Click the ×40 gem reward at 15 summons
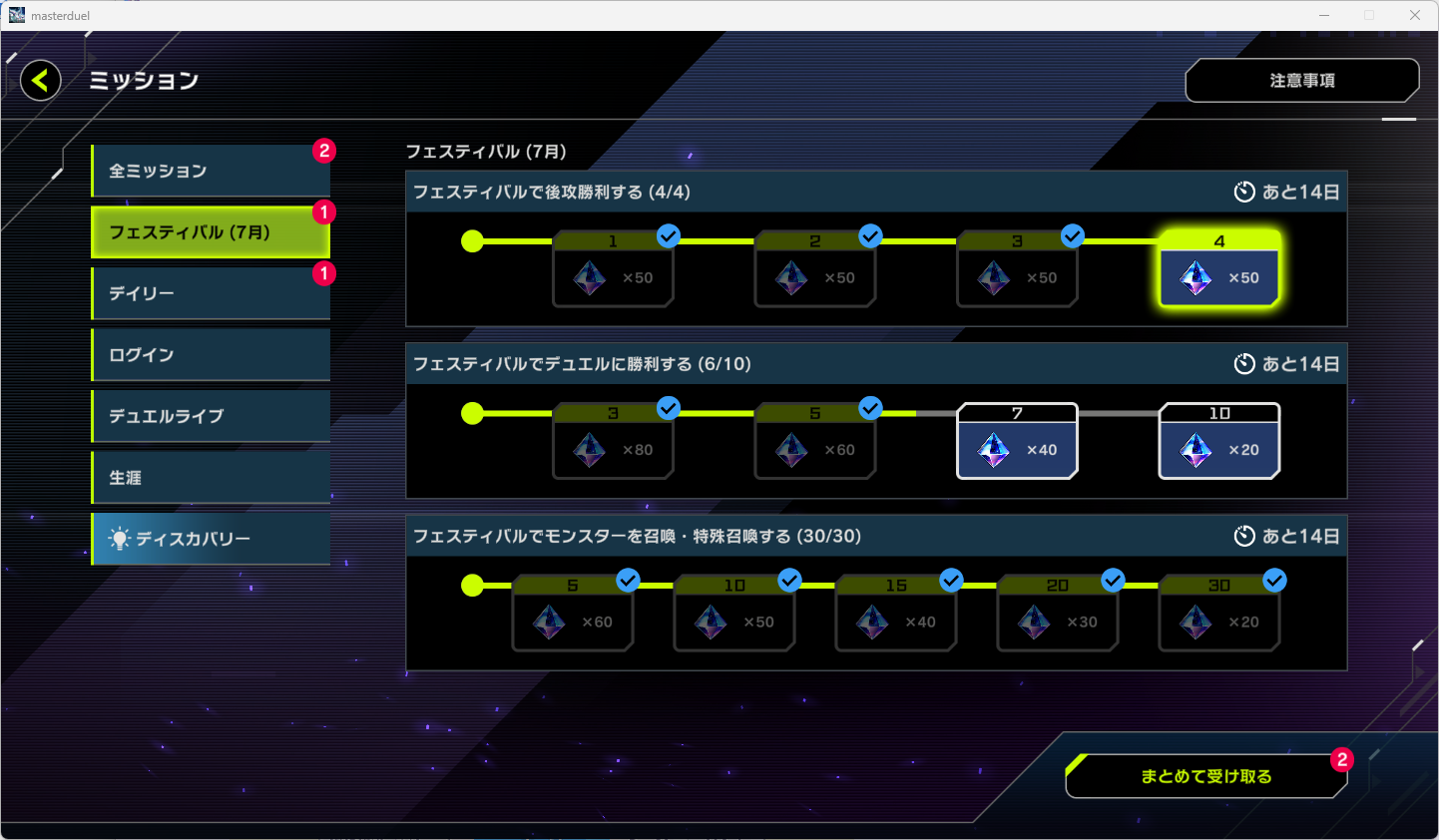Screen dimensions: 1439x840 896,613
